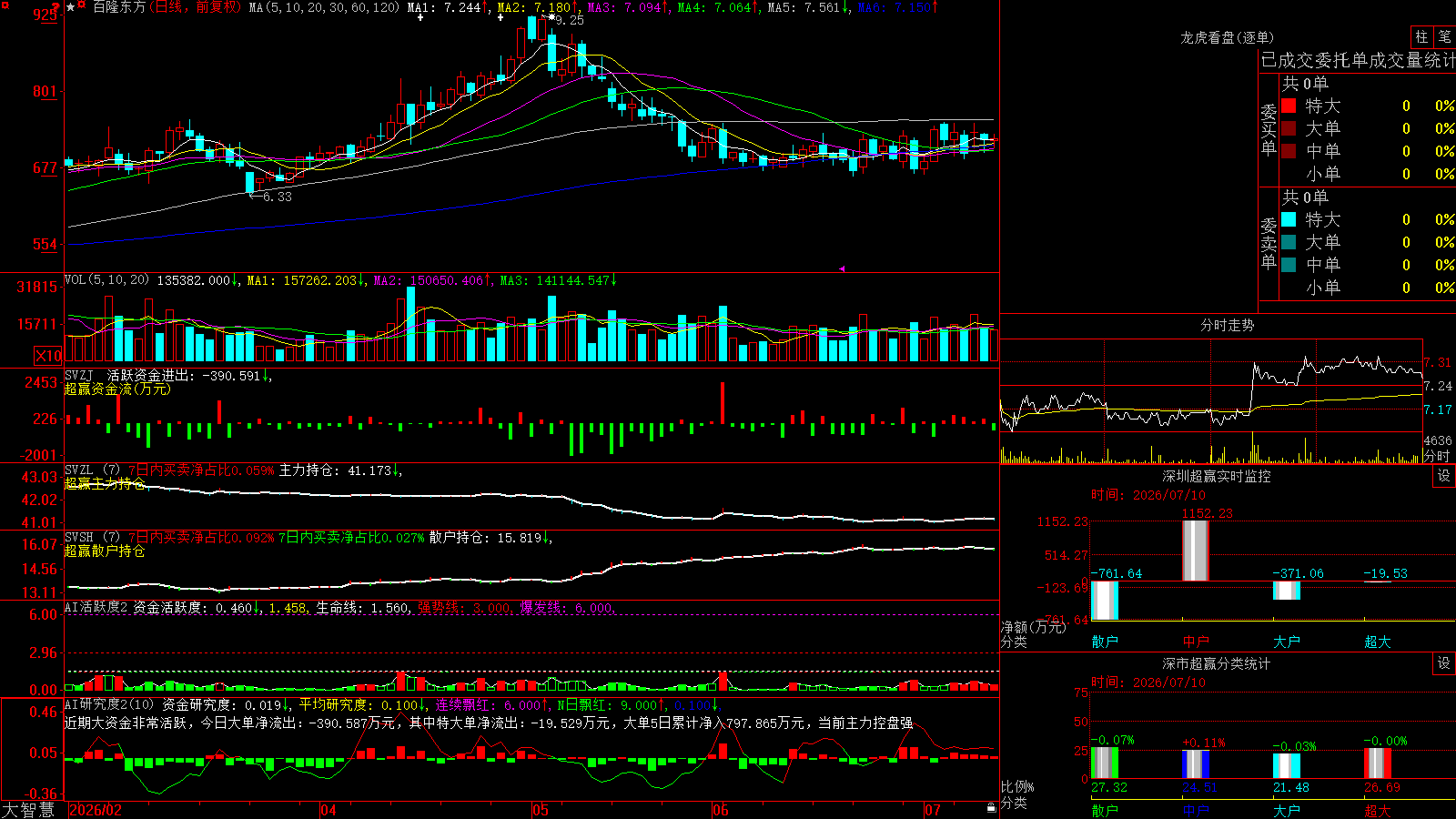Click the 龙虎看盘(逐单) panel title
The height and width of the screenshot is (819, 1456).
(1227, 37)
